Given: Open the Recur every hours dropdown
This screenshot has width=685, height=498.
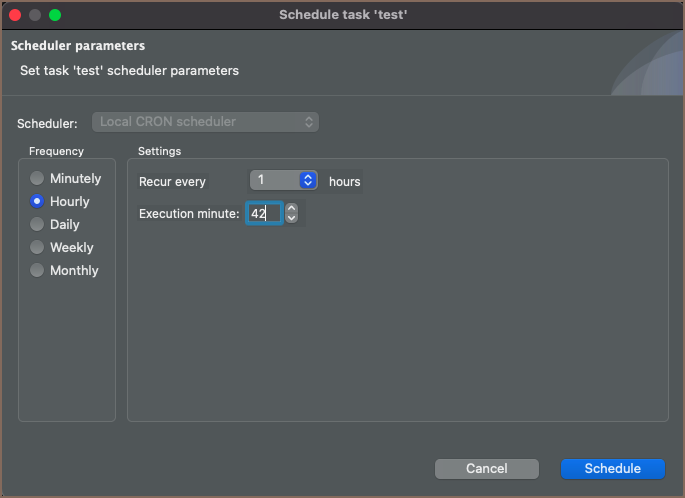Looking at the screenshot, I should click(284, 181).
